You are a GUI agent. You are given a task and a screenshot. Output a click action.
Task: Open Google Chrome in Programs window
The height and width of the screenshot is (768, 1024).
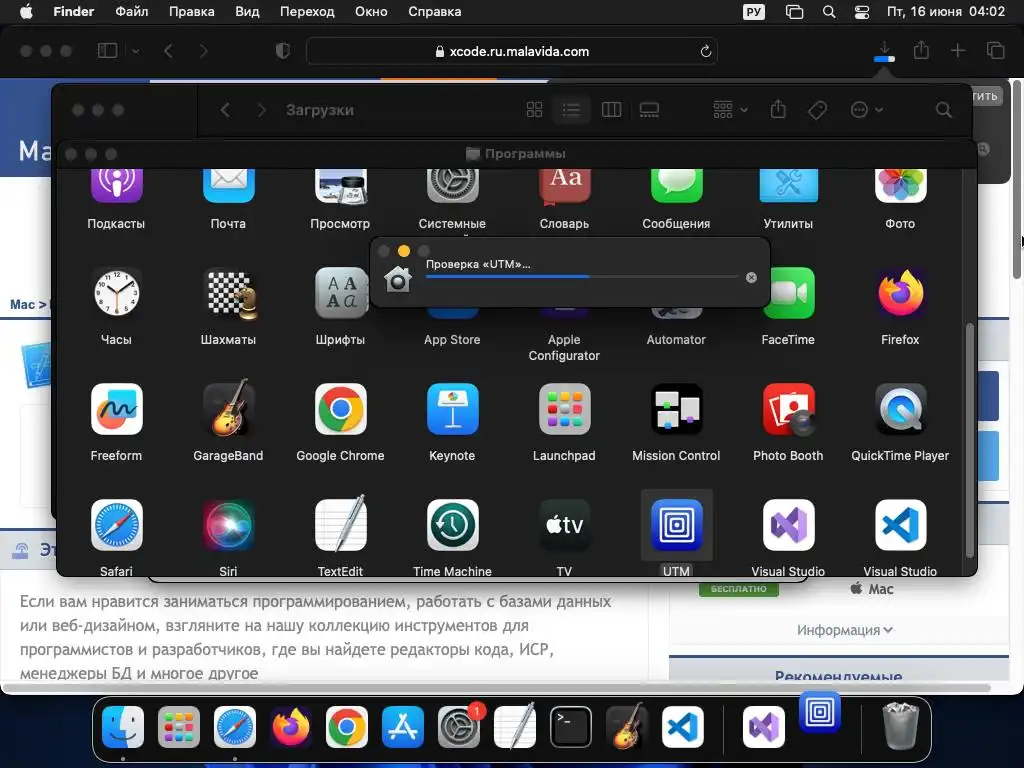pos(340,409)
